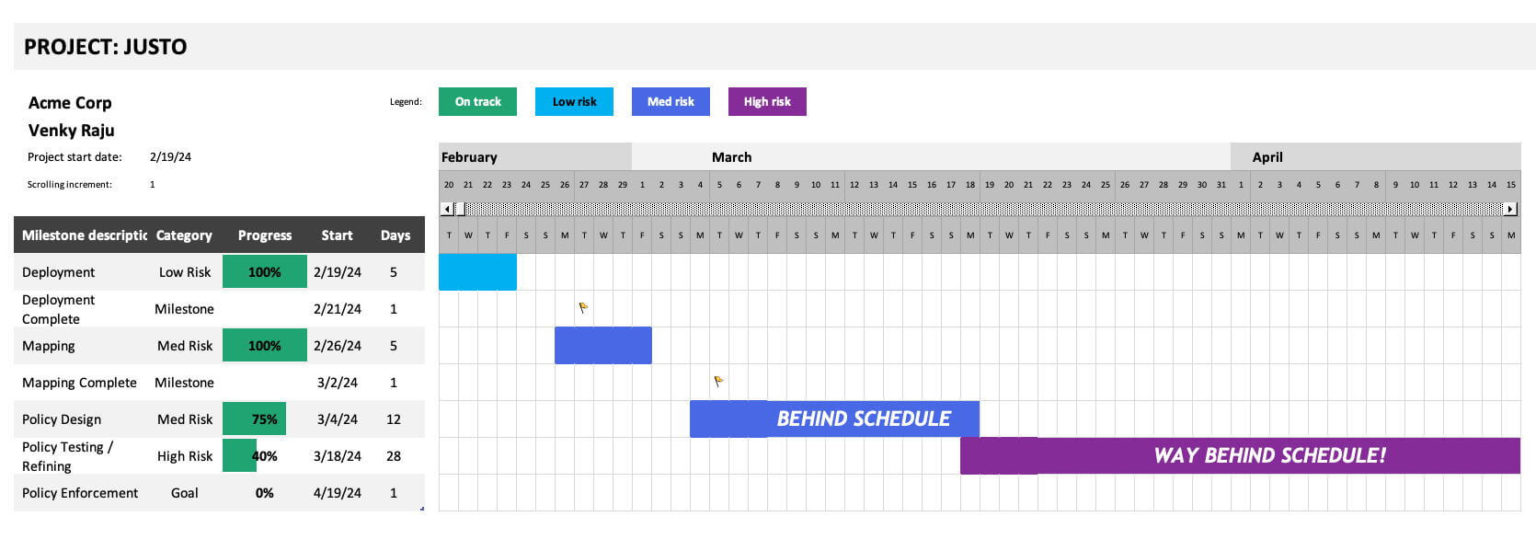This screenshot has width=1536, height=539.
Task: Click the Mapping task Gantt bar
Action: 603,345
